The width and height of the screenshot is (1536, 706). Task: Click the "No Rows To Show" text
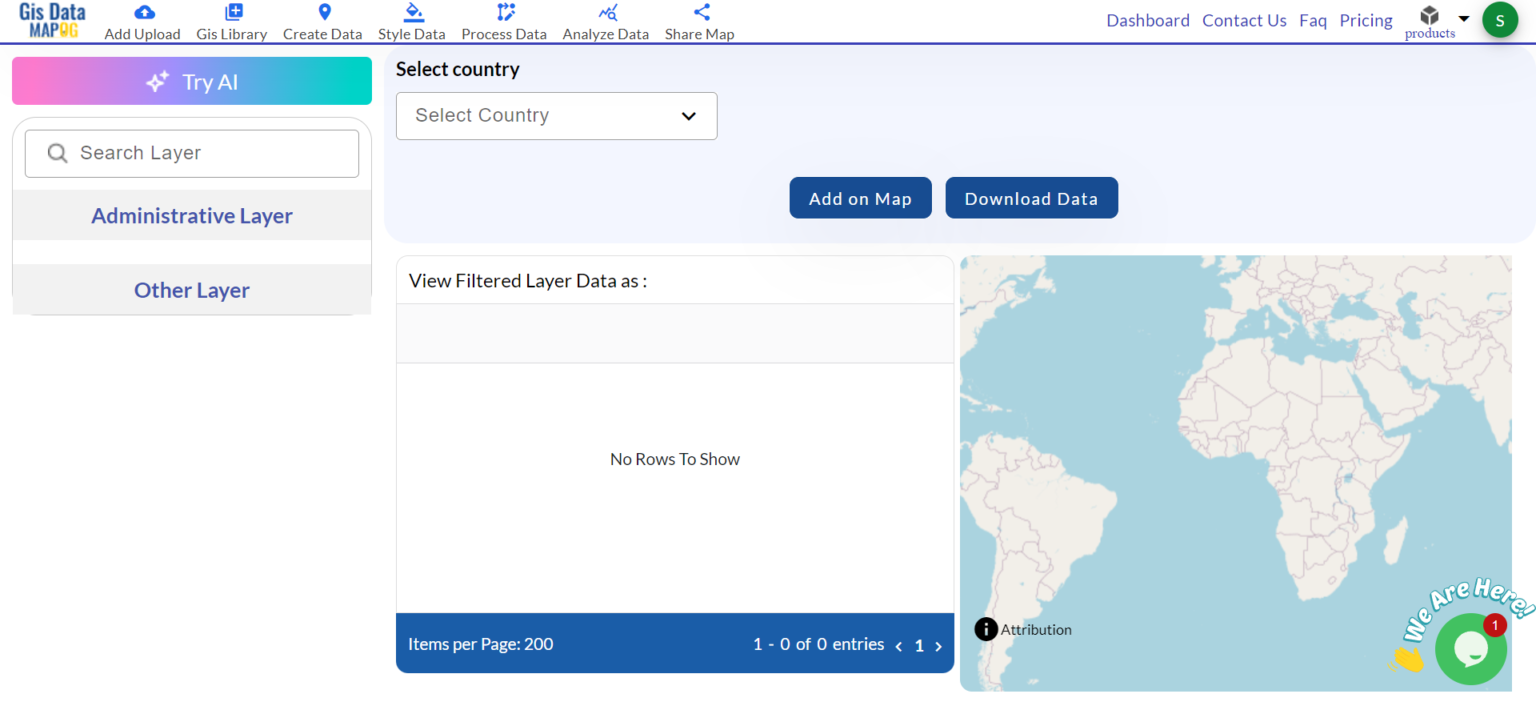click(x=675, y=459)
